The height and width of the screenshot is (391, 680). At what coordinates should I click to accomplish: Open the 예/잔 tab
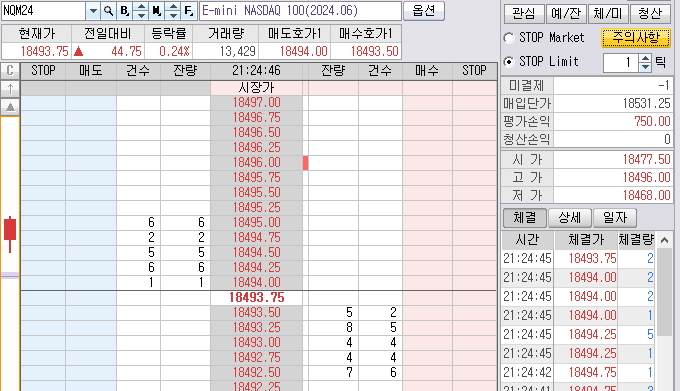[x=566, y=14]
